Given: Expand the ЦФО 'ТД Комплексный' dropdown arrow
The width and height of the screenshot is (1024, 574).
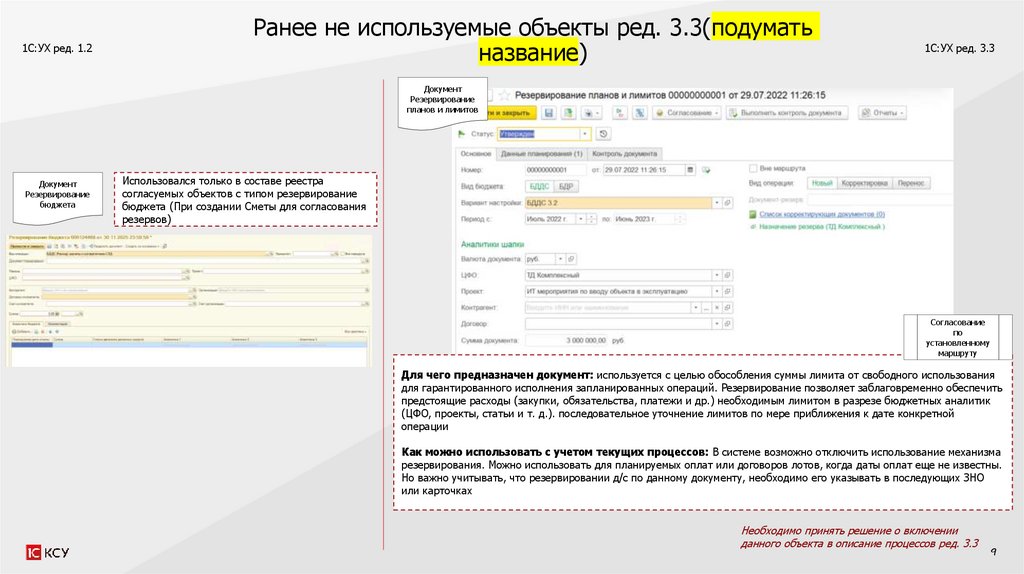Looking at the screenshot, I should click(716, 275).
